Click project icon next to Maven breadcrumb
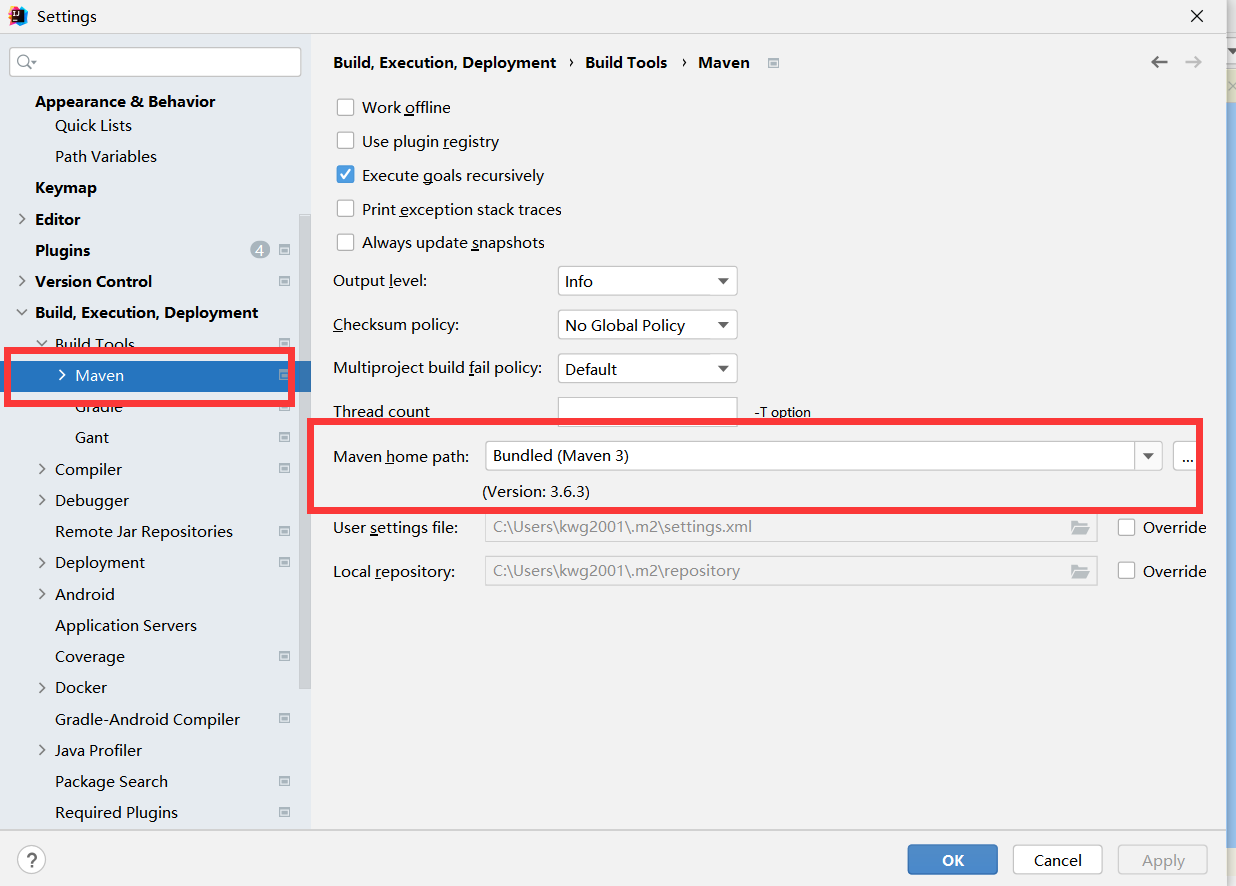 click(773, 62)
